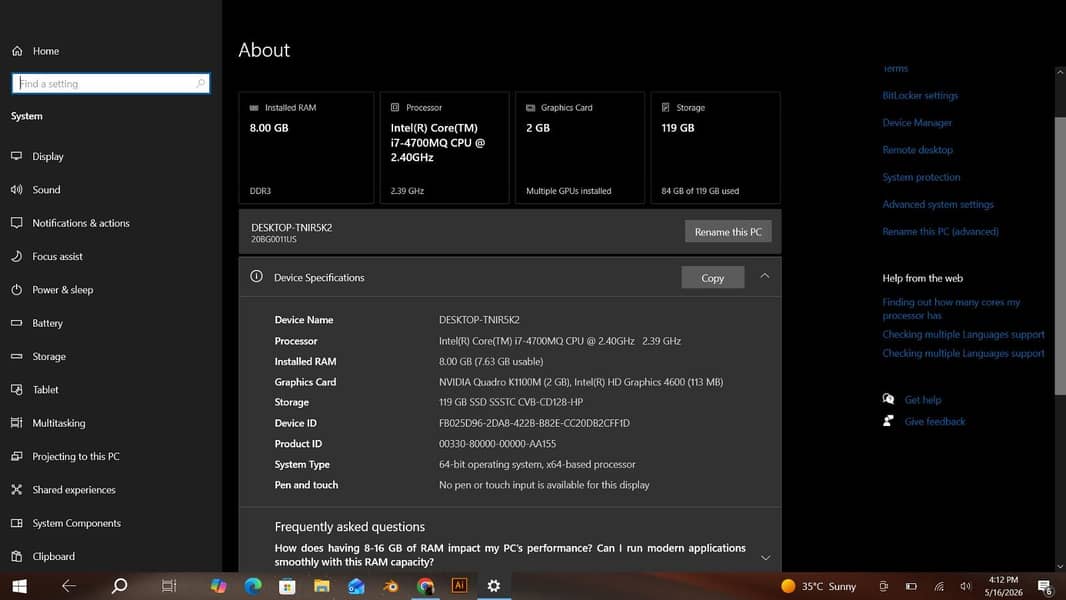Click the Get help chat icon

pos(888,400)
